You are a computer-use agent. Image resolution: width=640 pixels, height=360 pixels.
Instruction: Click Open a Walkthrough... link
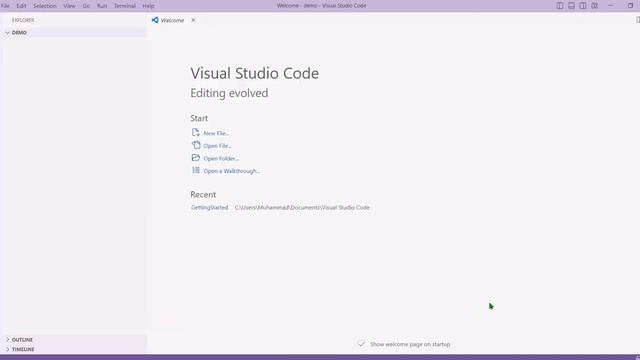pyautogui.click(x=231, y=171)
